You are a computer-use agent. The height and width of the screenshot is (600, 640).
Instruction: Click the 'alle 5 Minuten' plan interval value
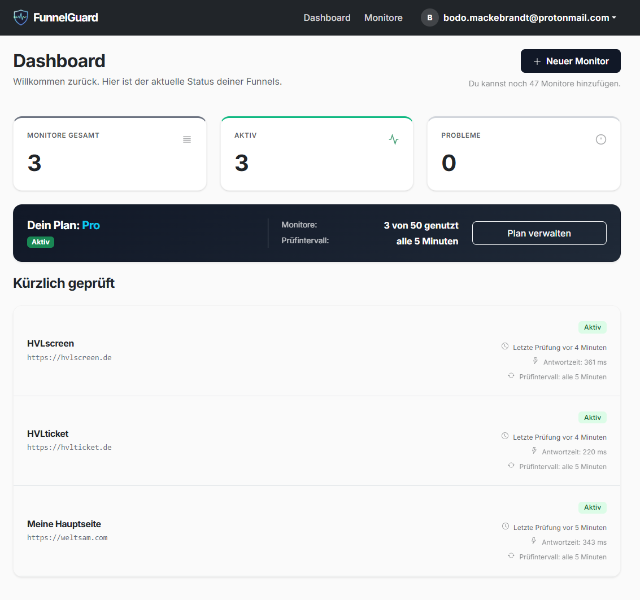click(x=427, y=241)
